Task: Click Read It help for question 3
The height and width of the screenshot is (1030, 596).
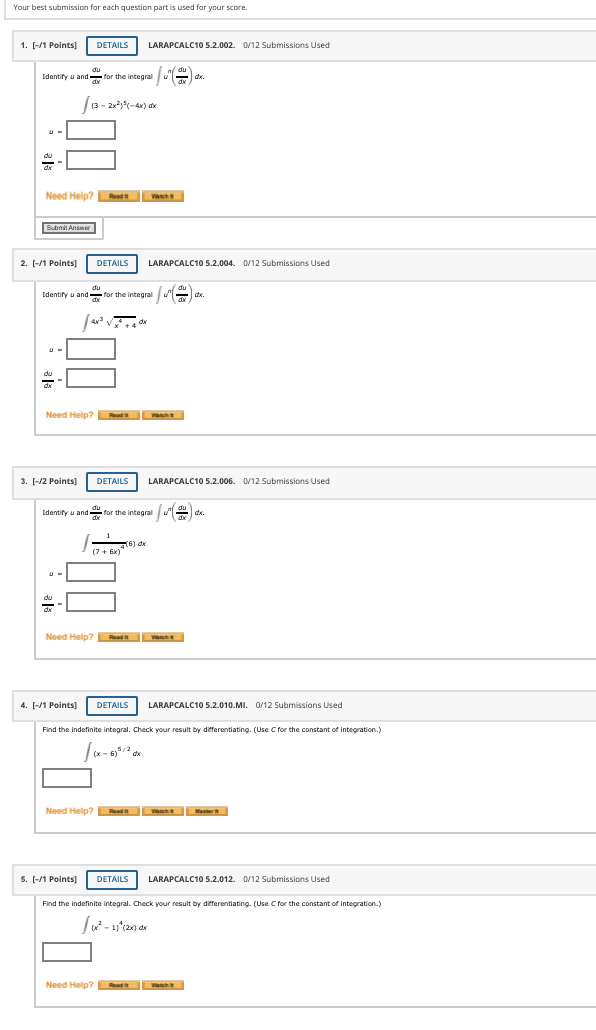Action: coord(118,636)
